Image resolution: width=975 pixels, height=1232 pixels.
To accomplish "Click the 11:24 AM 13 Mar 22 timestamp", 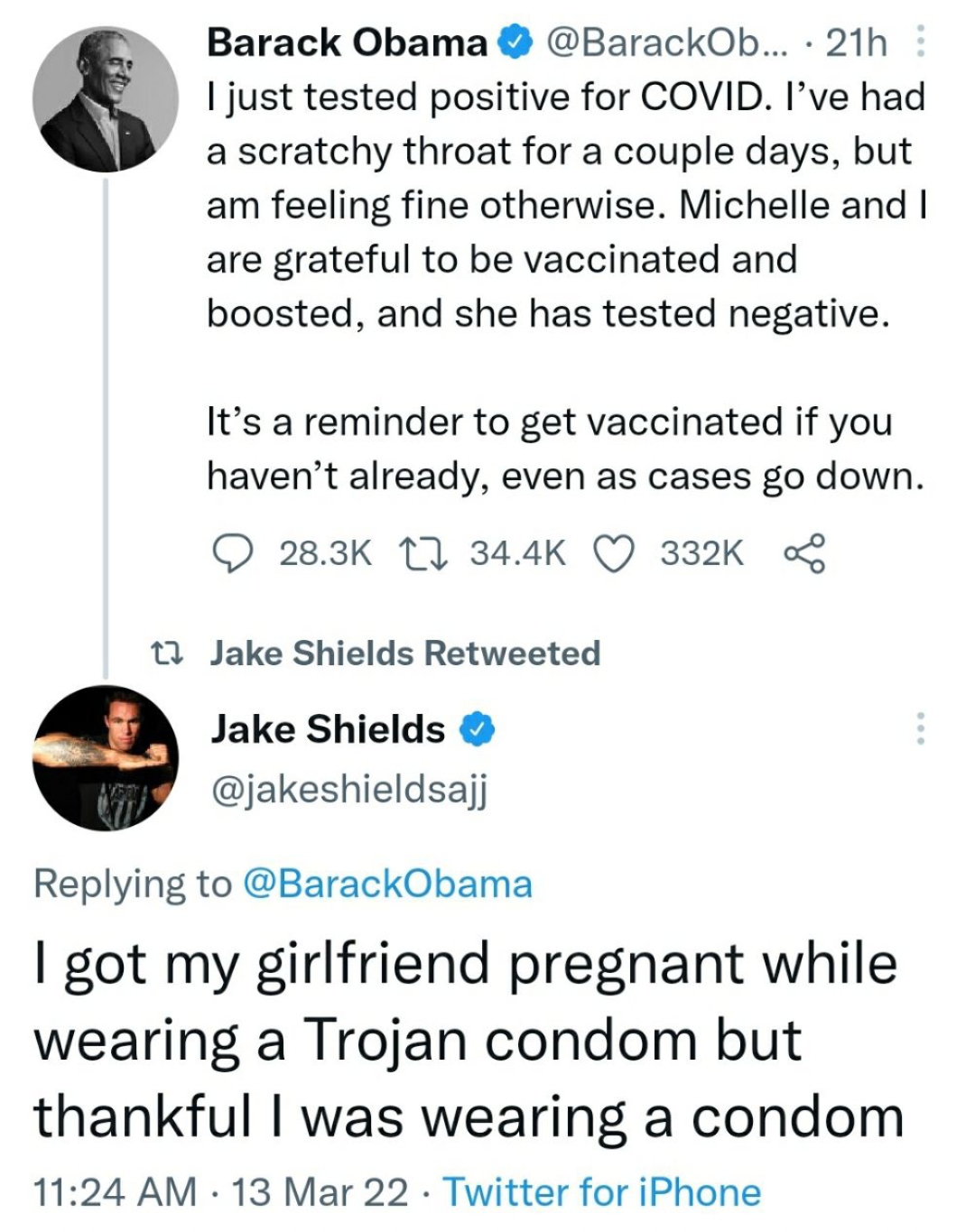I will tap(220, 1191).
